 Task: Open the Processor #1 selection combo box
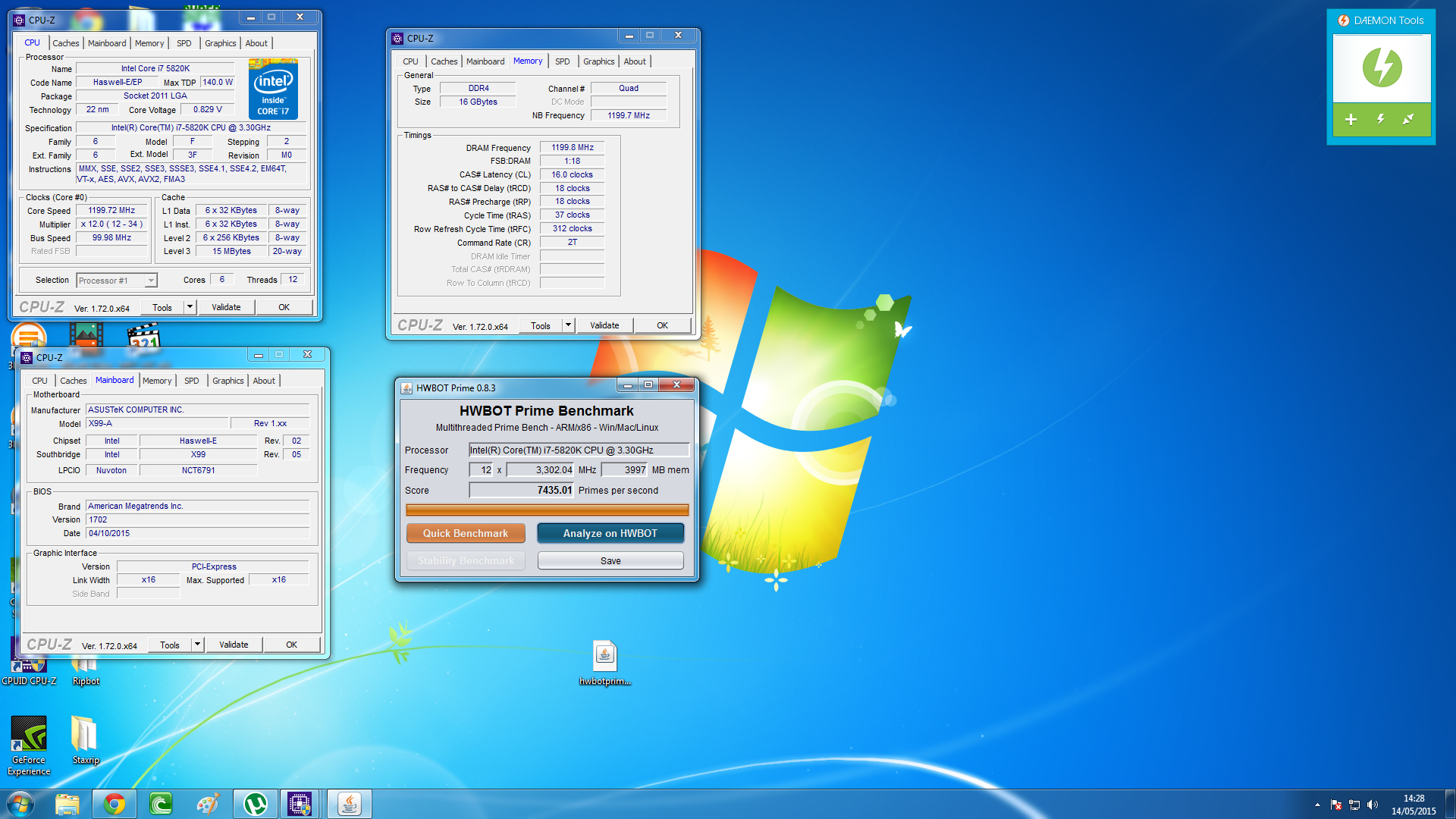[117, 281]
